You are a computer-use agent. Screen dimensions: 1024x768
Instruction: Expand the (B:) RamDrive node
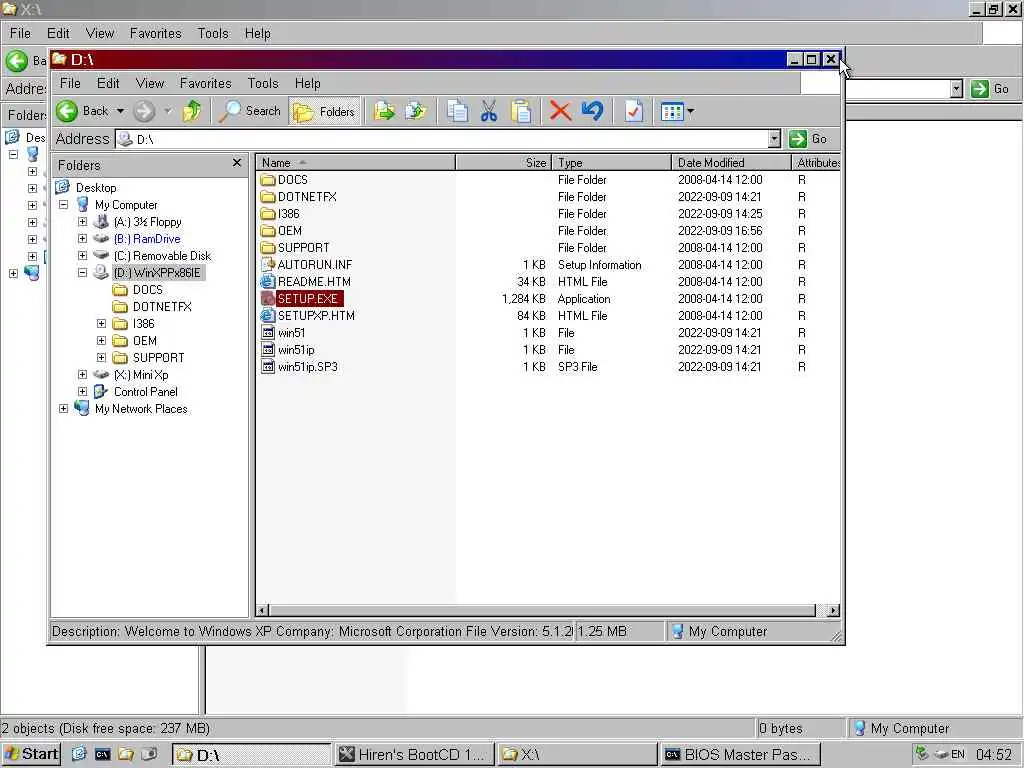click(x=82, y=238)
